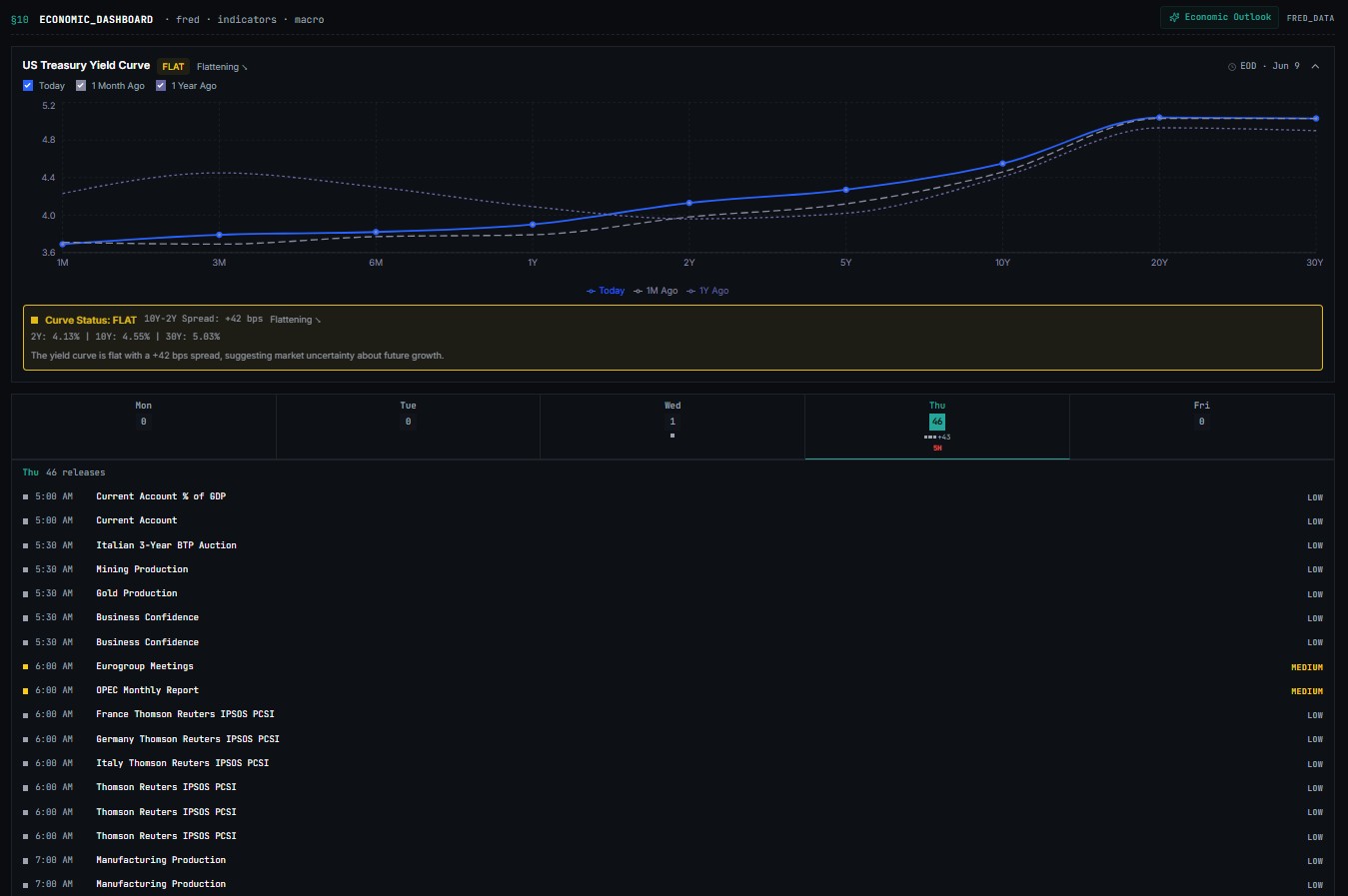Toggle the Today curve checkbox
The image size is (1348, 896).
(28, 86)
